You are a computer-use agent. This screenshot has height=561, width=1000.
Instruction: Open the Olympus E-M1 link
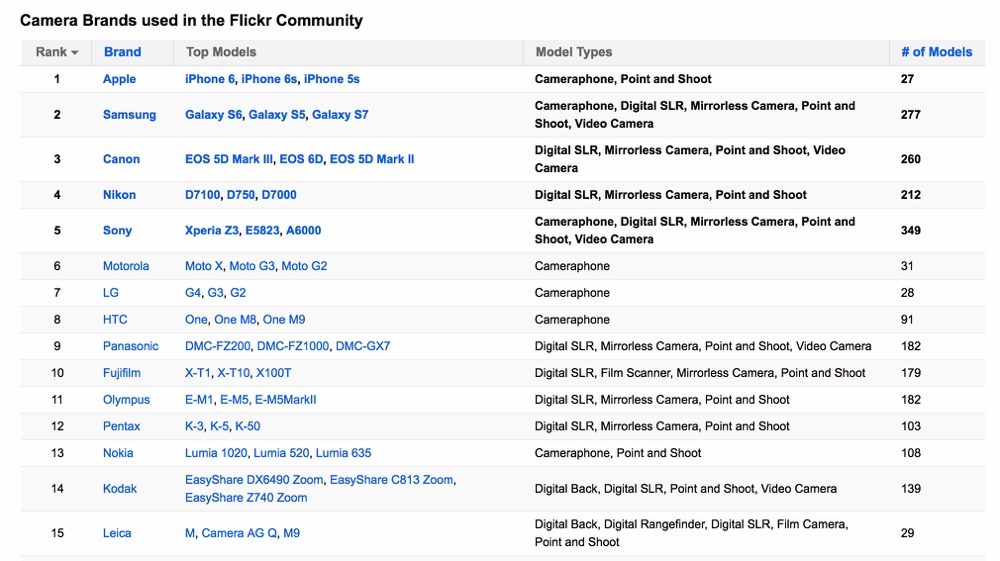coord(199,400)
